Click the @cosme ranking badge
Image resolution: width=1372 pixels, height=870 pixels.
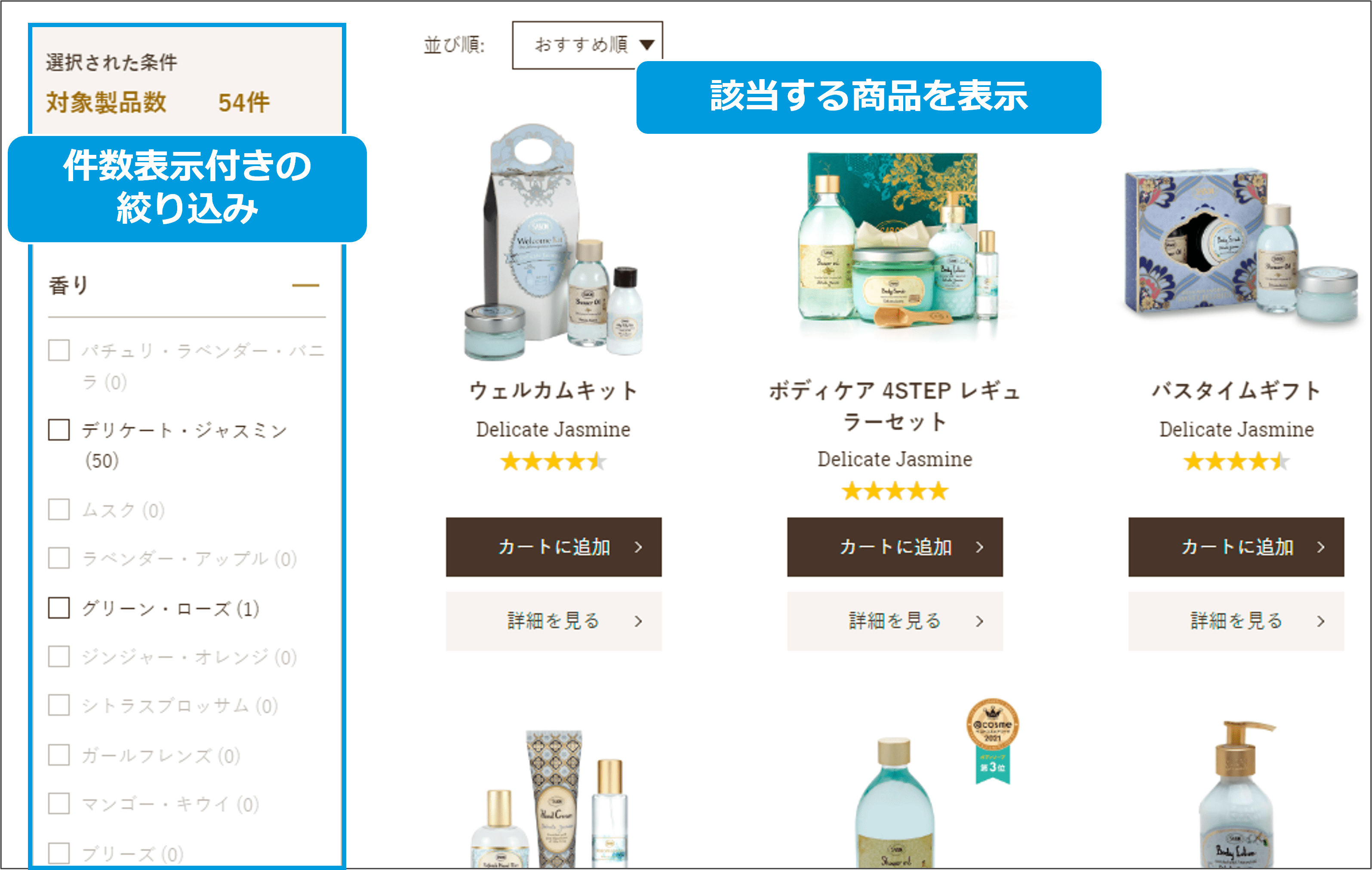coord(993,740)
